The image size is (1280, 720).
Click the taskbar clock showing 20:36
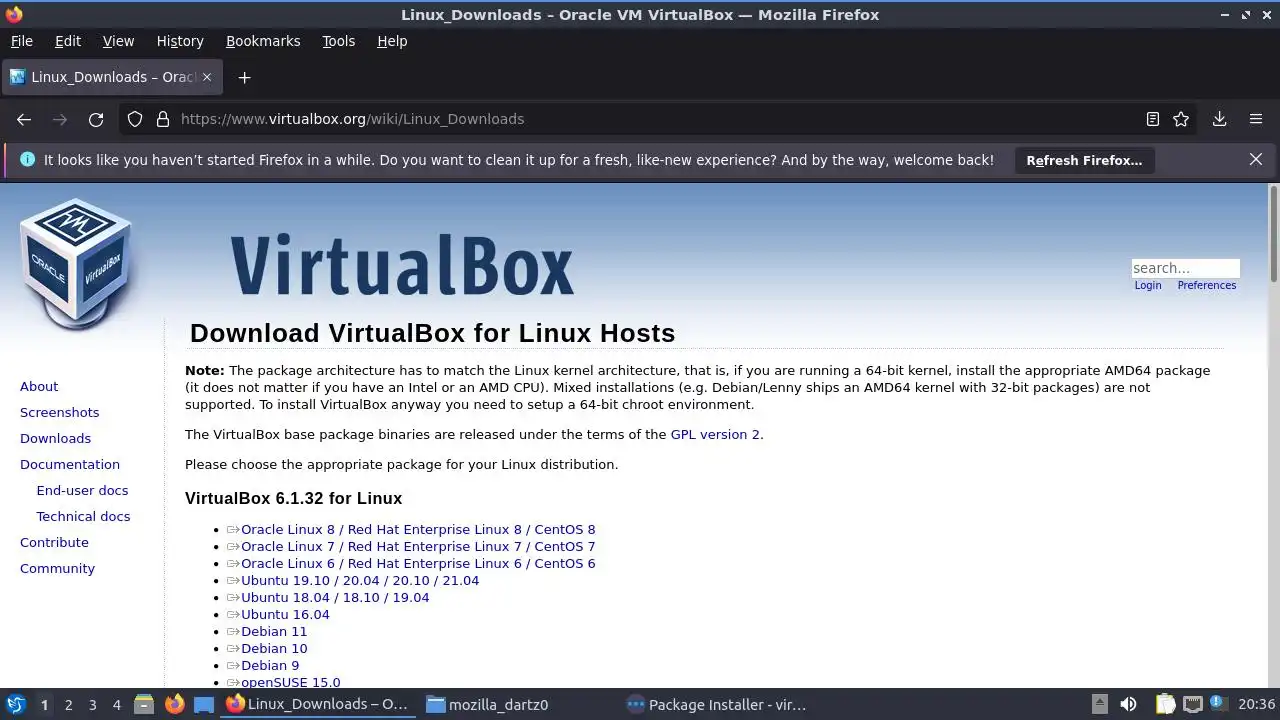point(1257,704)
